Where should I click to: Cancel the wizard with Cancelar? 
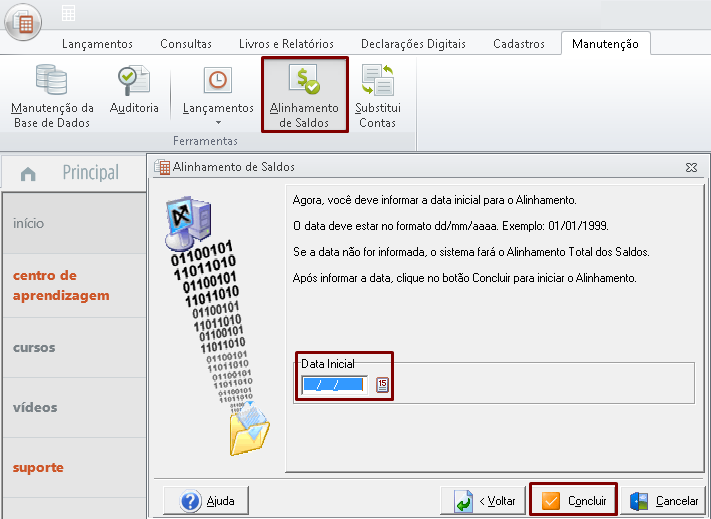click(663, 501)
